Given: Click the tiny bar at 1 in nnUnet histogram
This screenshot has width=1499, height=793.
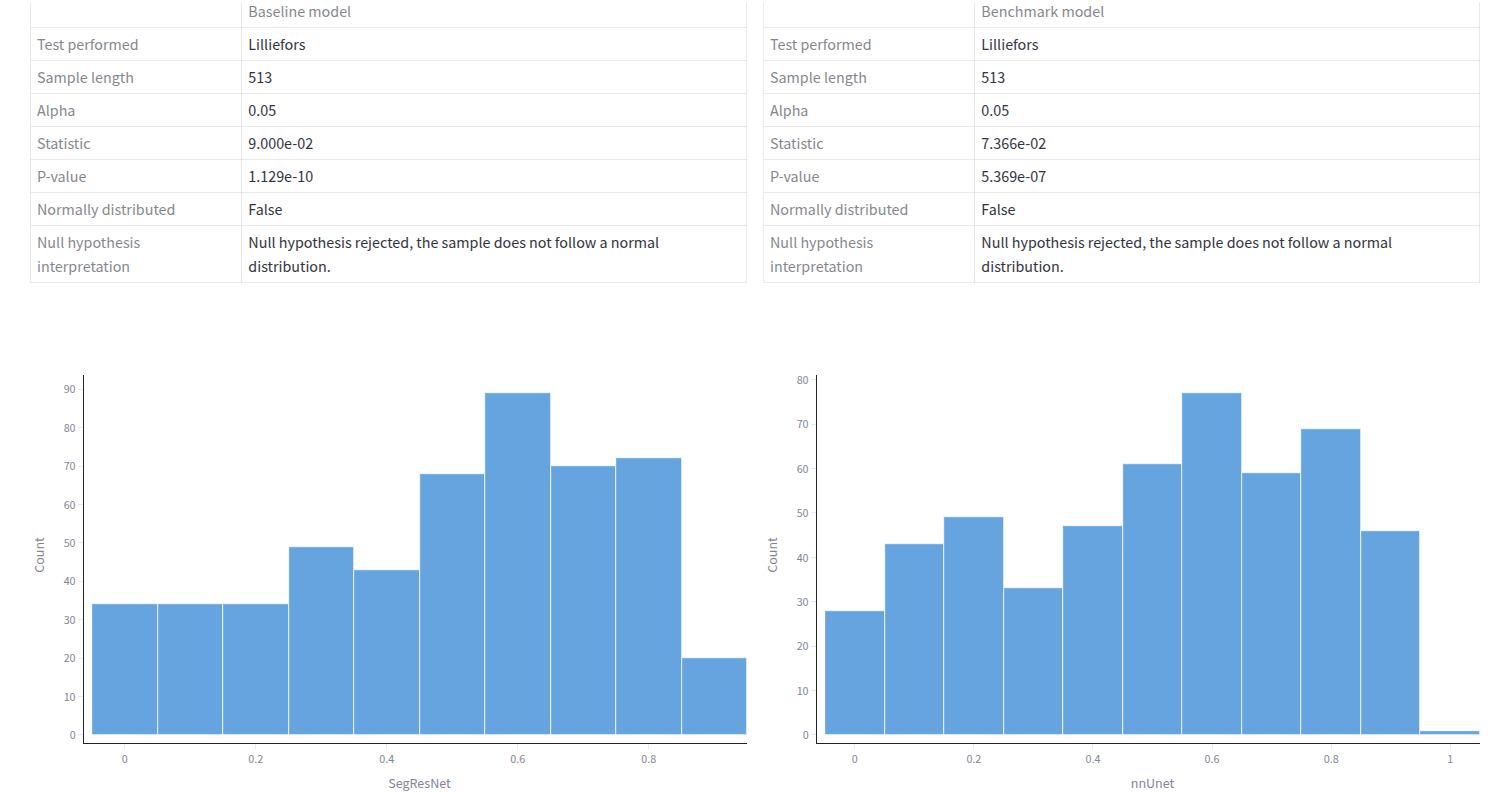Looking at the screenshot, I should pos(1449,732).
